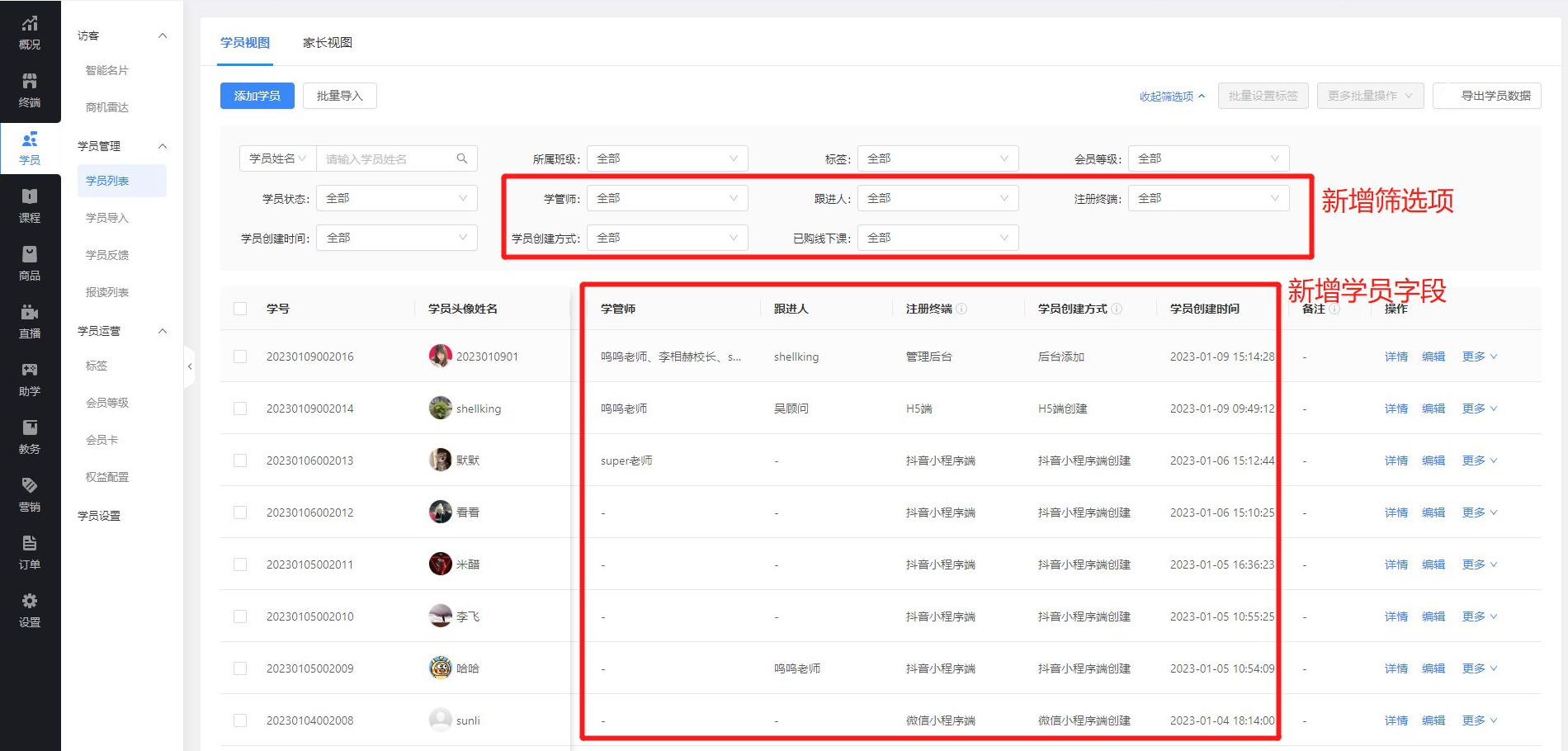This screenshot has width=1568, height=751.
Task: Expand the 注册终端 filter dropdown
Action: pos(1208,198)
